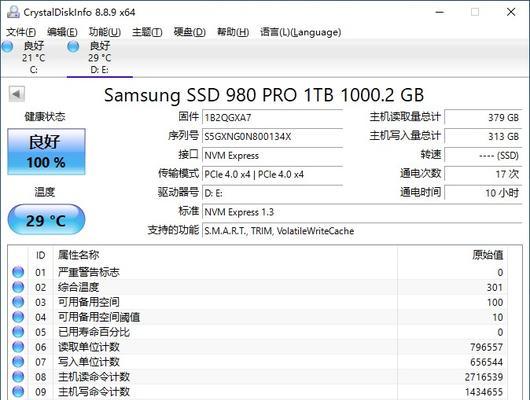Click the 良好 100 % health status button
Viewport: 530px width, 400px height.
coord(46,151)
